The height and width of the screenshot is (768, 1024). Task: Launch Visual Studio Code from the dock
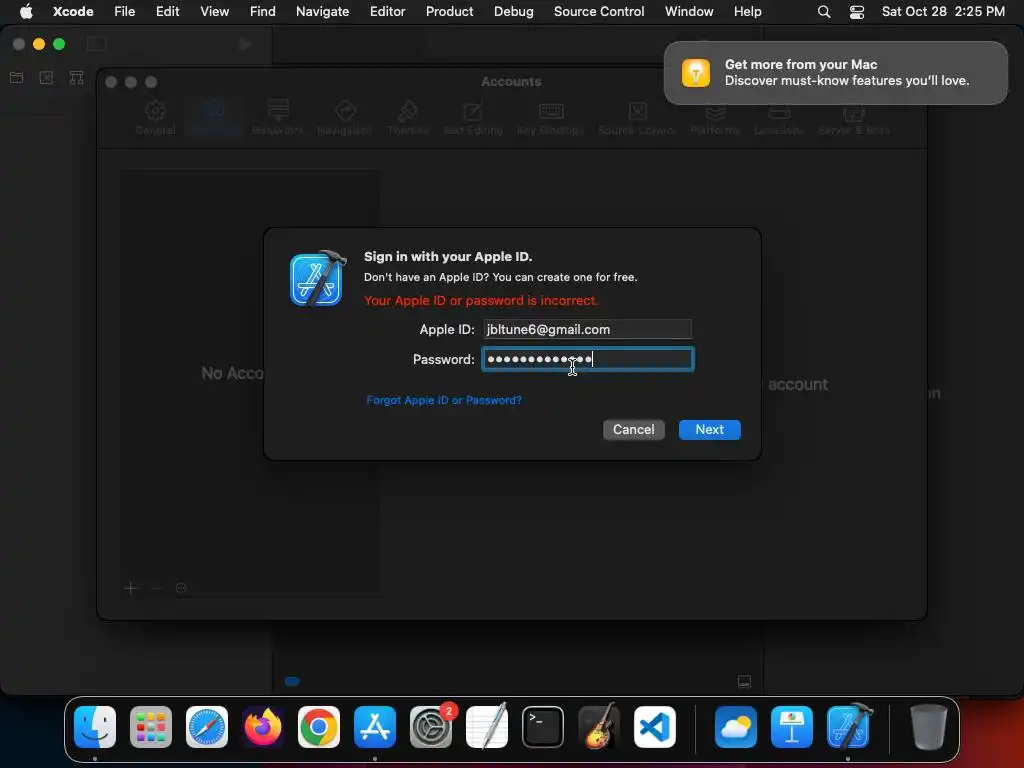(654, 726)
